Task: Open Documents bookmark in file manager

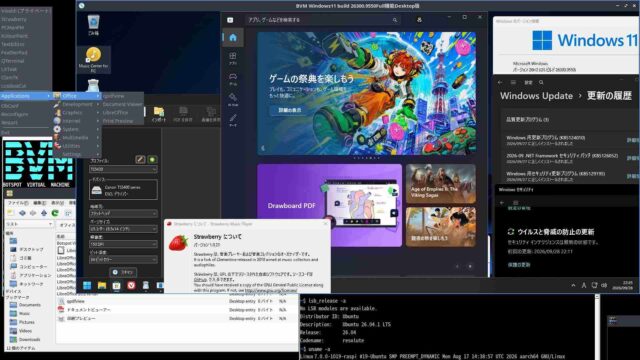Action: coord(25,305)
